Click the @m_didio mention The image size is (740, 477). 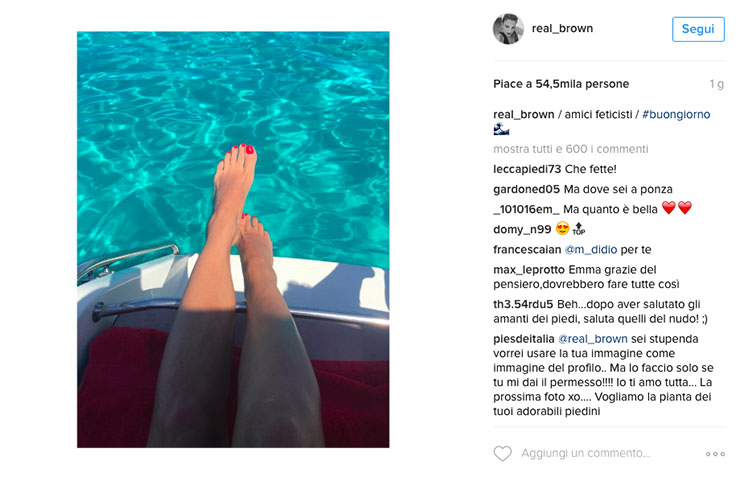(x=590, y=249)
